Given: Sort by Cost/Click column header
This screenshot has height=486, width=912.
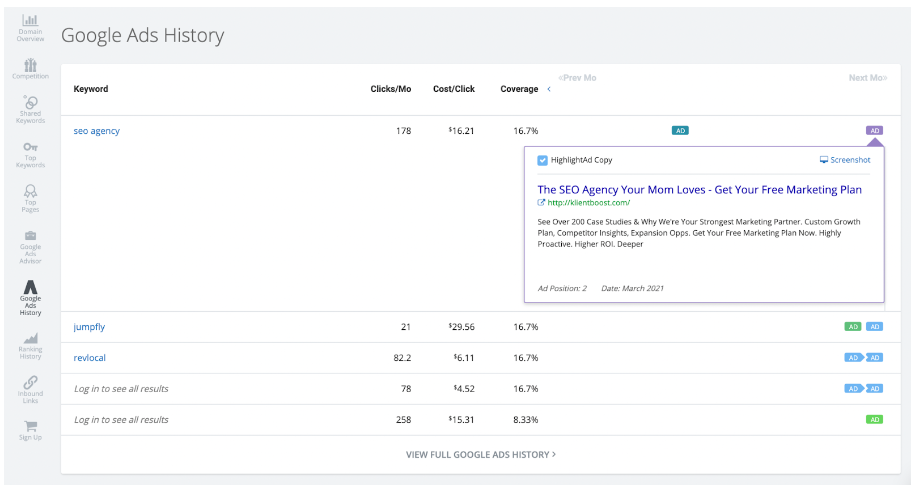Looking at the screenshot, I should [454, 89].
